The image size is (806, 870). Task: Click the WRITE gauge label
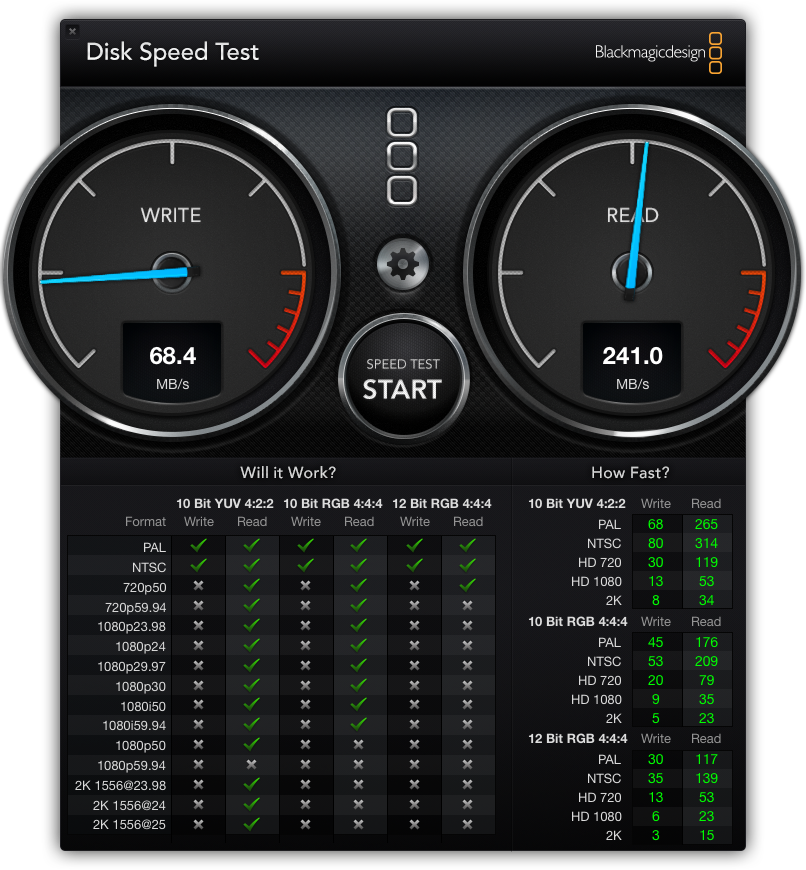pos(171,215)
